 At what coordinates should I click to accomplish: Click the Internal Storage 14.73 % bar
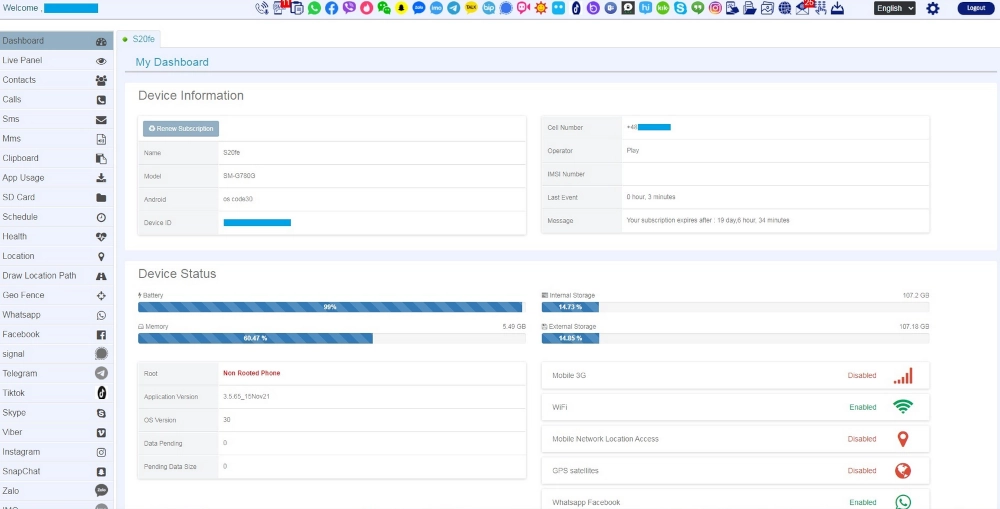point(735,307)
